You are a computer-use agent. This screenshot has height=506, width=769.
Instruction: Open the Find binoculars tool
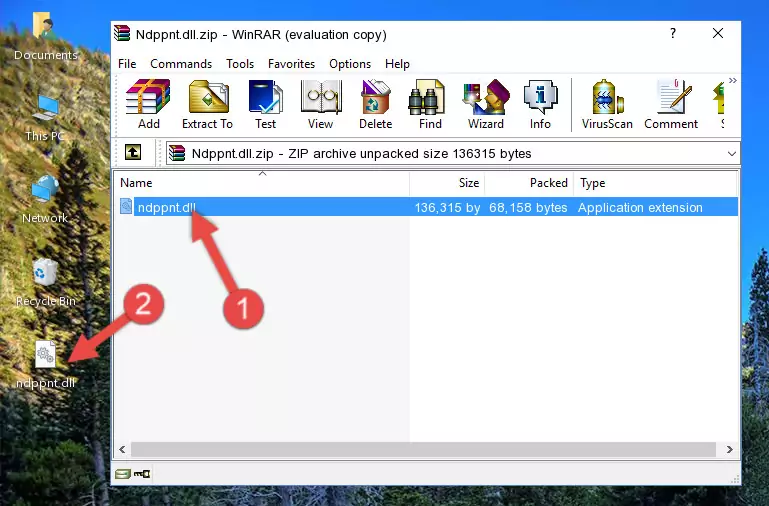click(x=430, y=104)
